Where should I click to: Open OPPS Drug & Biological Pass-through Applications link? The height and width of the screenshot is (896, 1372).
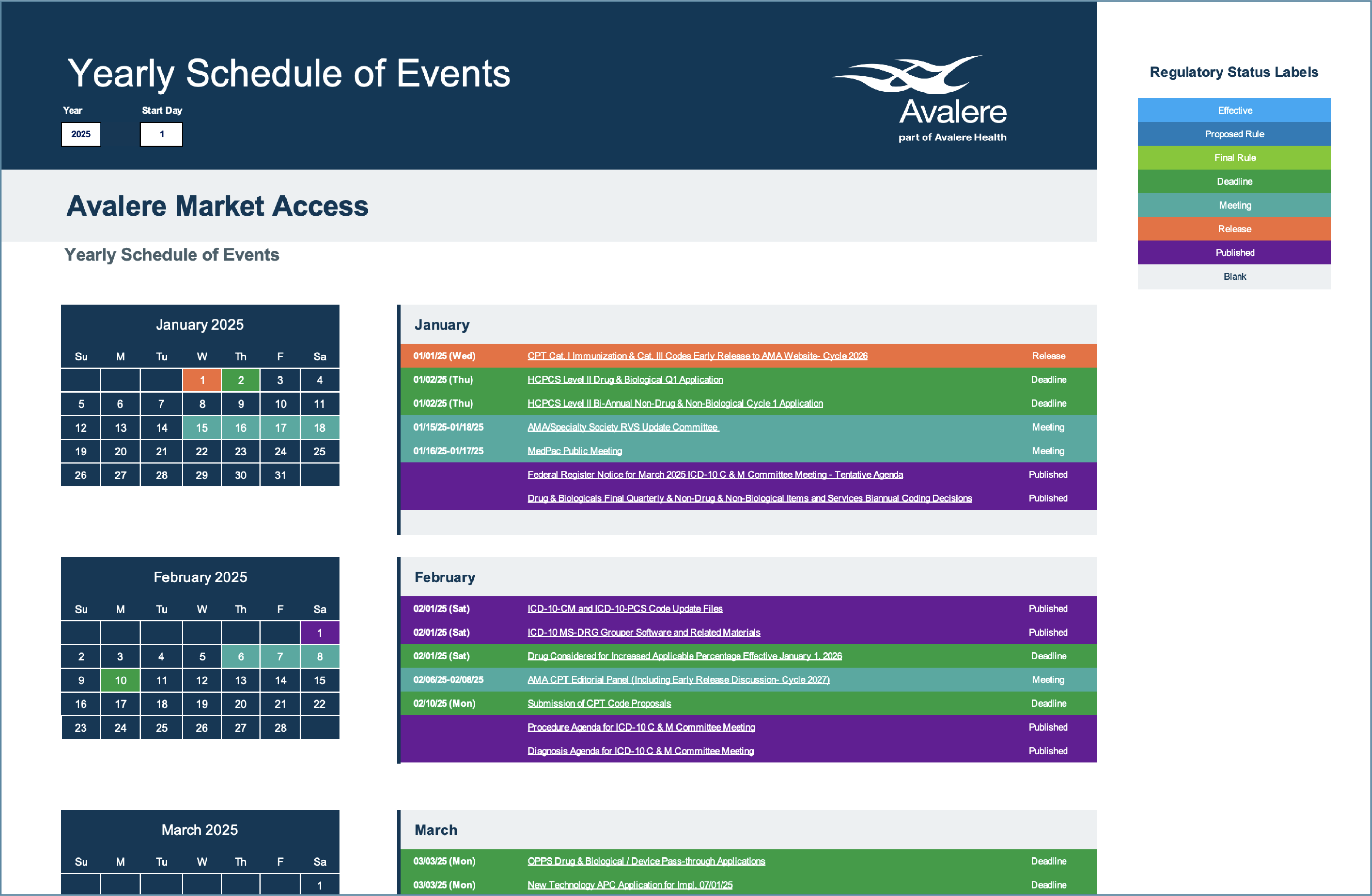click(x=646, y=861)
